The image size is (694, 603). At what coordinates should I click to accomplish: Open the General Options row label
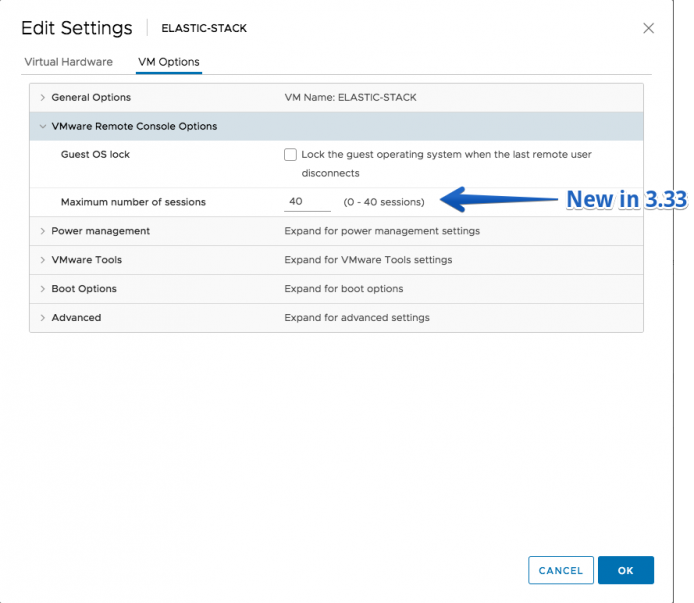(91, 97)
